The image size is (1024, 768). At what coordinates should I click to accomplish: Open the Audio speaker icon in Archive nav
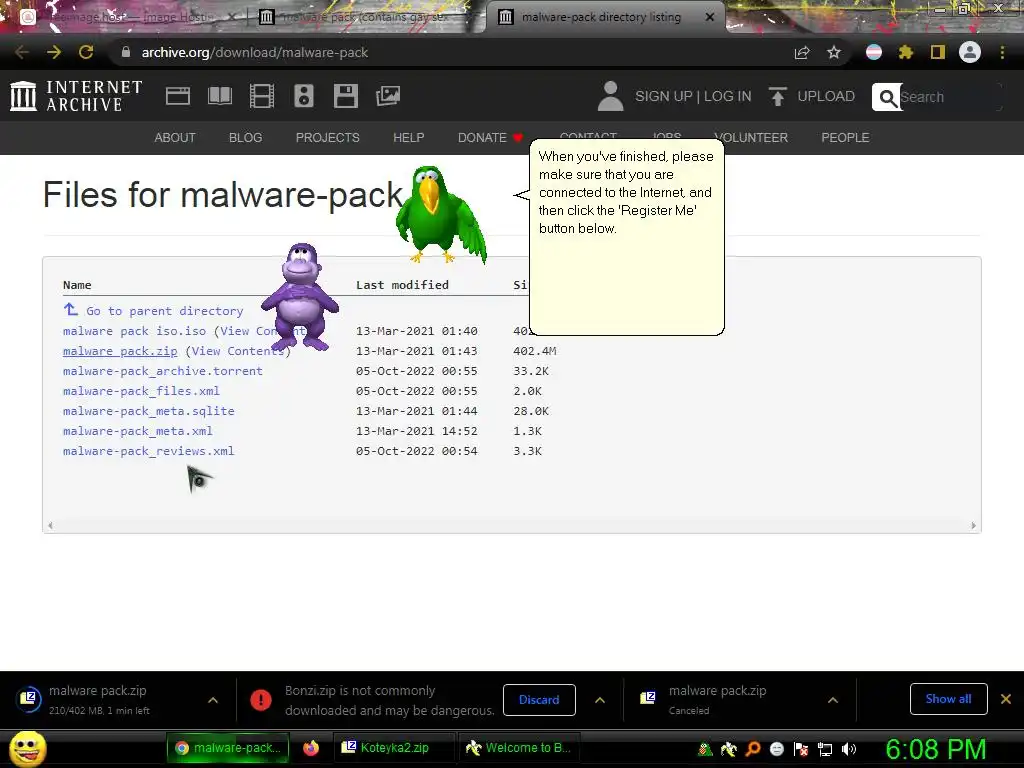(304, 96)
